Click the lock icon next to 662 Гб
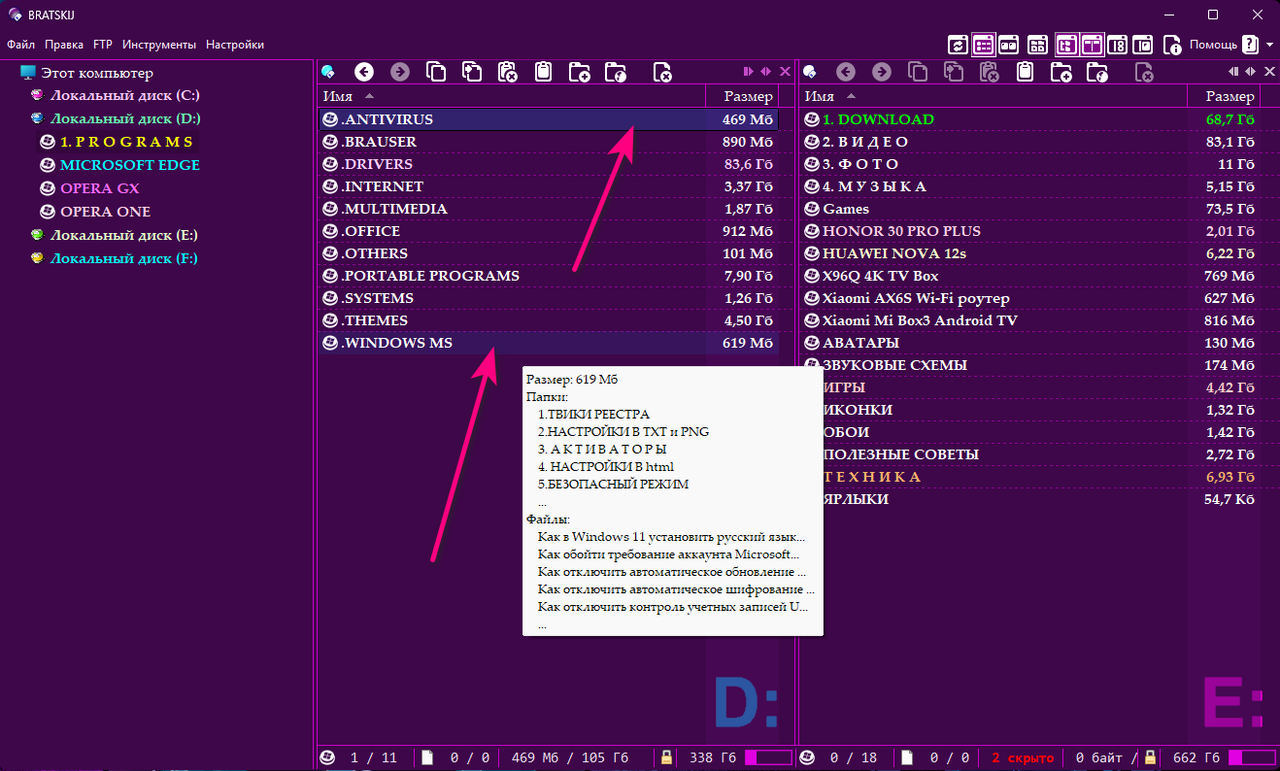 [x=1150, y=758]
